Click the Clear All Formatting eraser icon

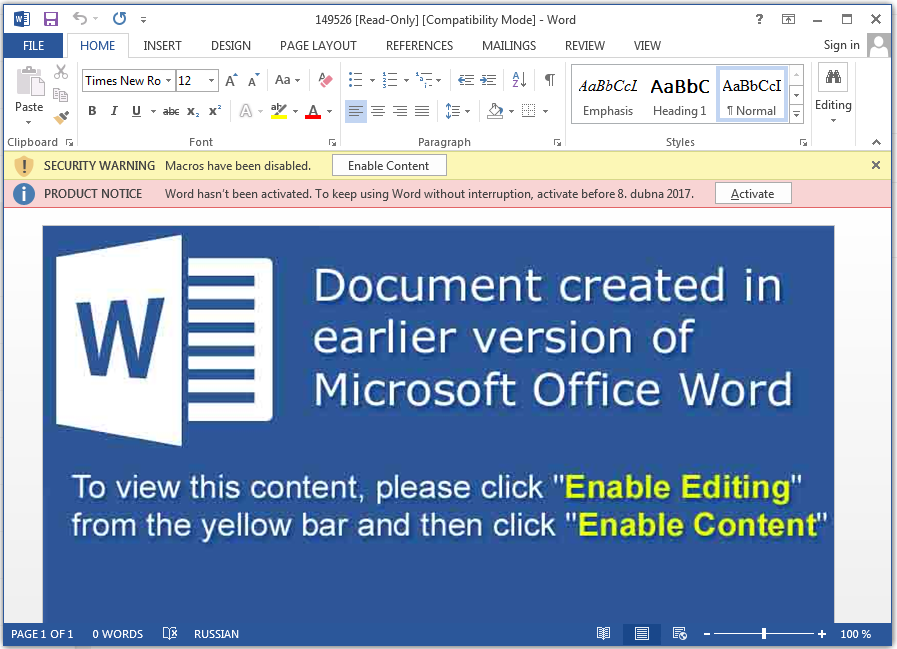[x=325, y=80]
